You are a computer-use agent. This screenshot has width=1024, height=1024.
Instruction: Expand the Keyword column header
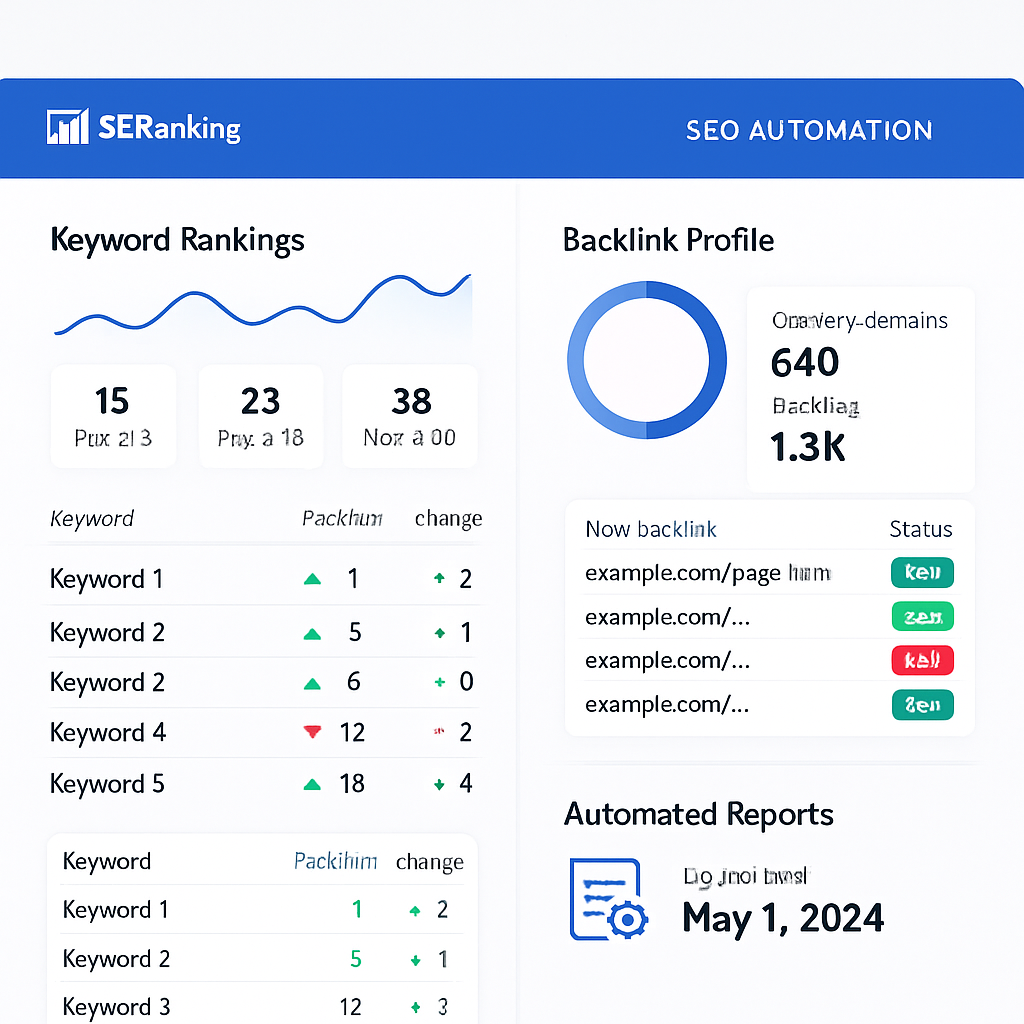(x=92, y=518)
